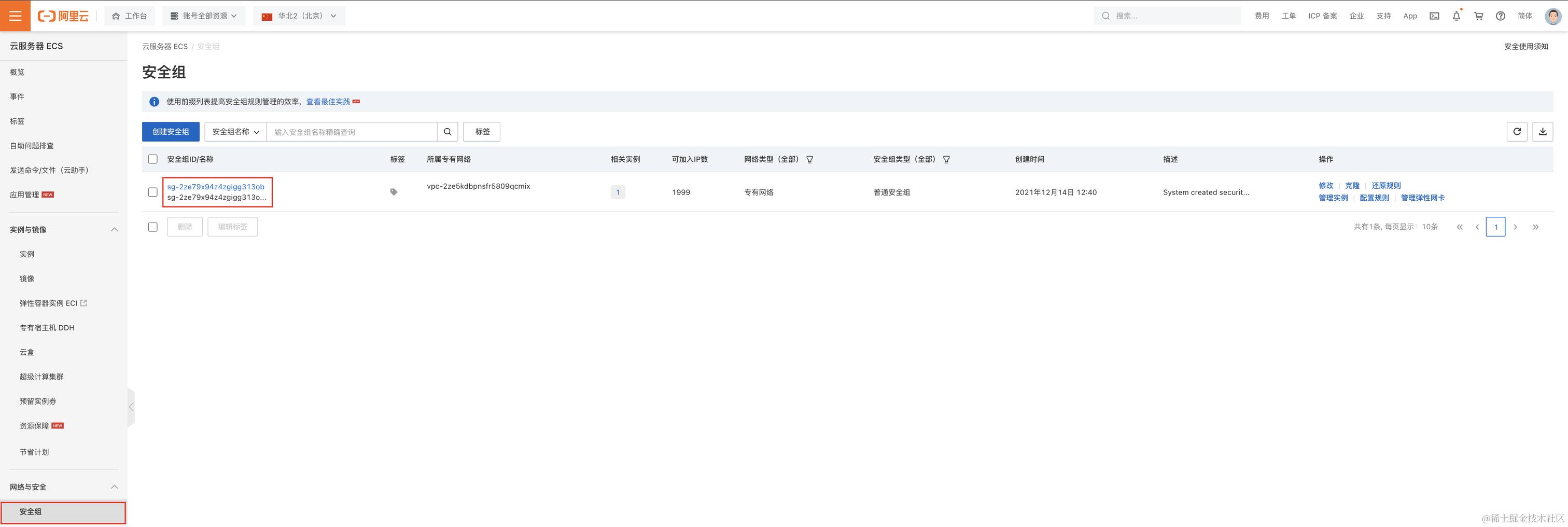Open the Images sidebar item
The height and width of the screenshot is (527, 1568).
pos(27,279)
